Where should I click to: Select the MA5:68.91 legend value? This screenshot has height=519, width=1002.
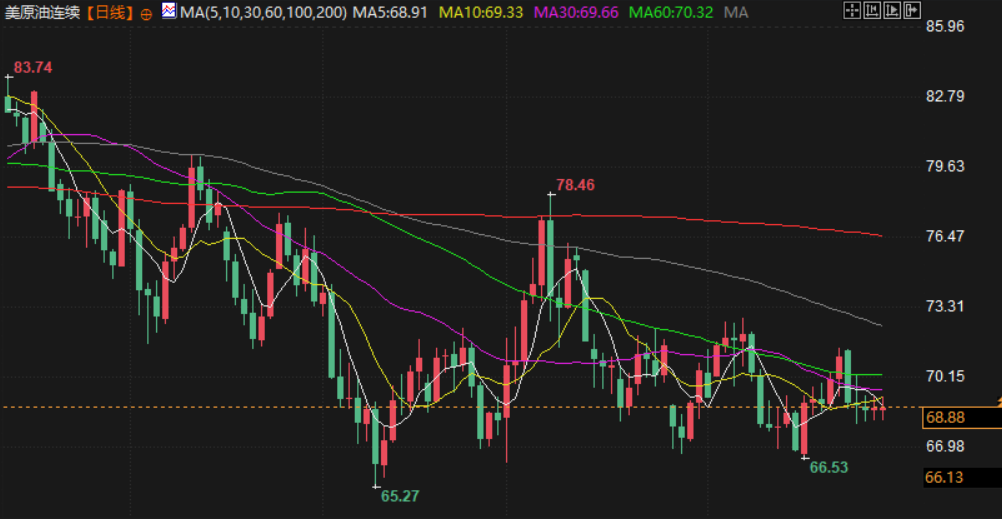click(x=390, y=12)
